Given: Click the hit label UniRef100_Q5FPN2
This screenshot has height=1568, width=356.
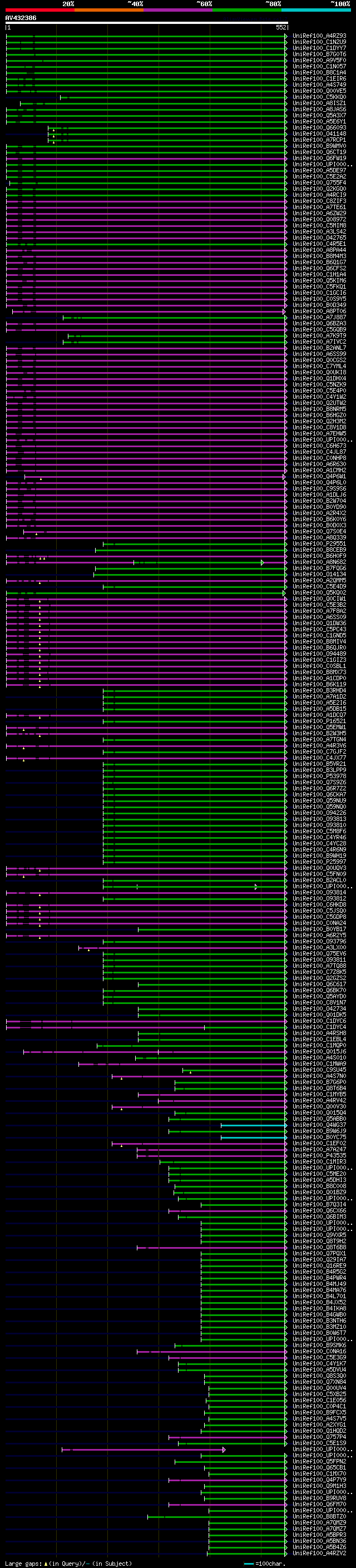Looking at the screenshot, I should pos(319,1461).
